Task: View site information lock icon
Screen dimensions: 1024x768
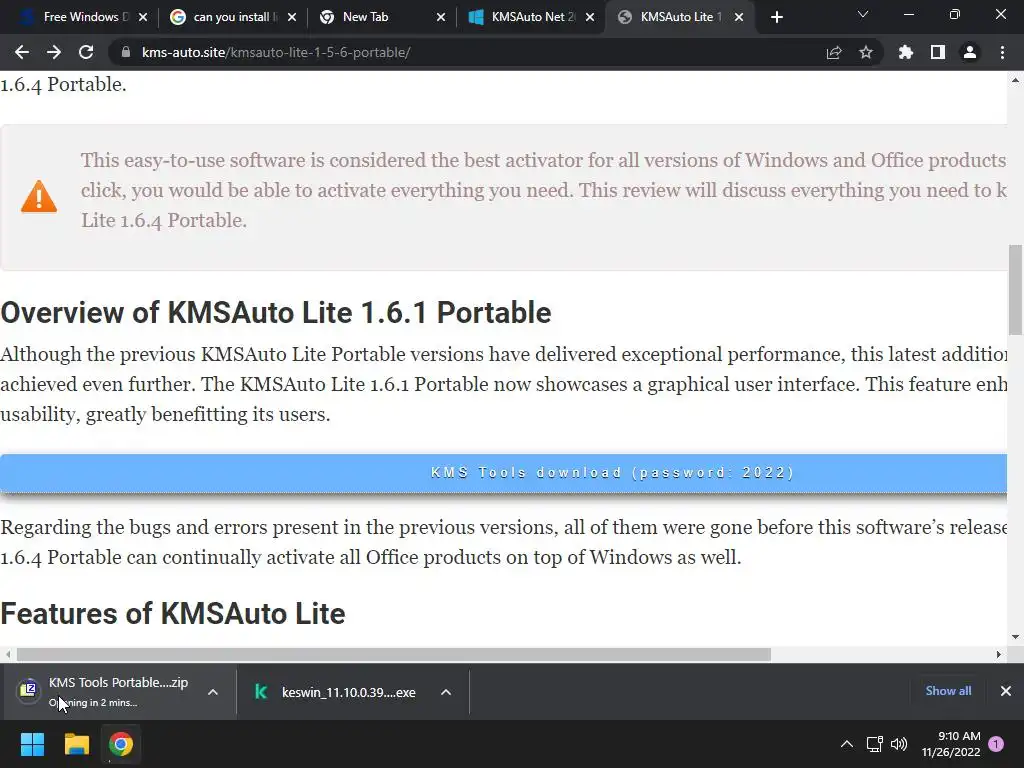Action: 125,52
